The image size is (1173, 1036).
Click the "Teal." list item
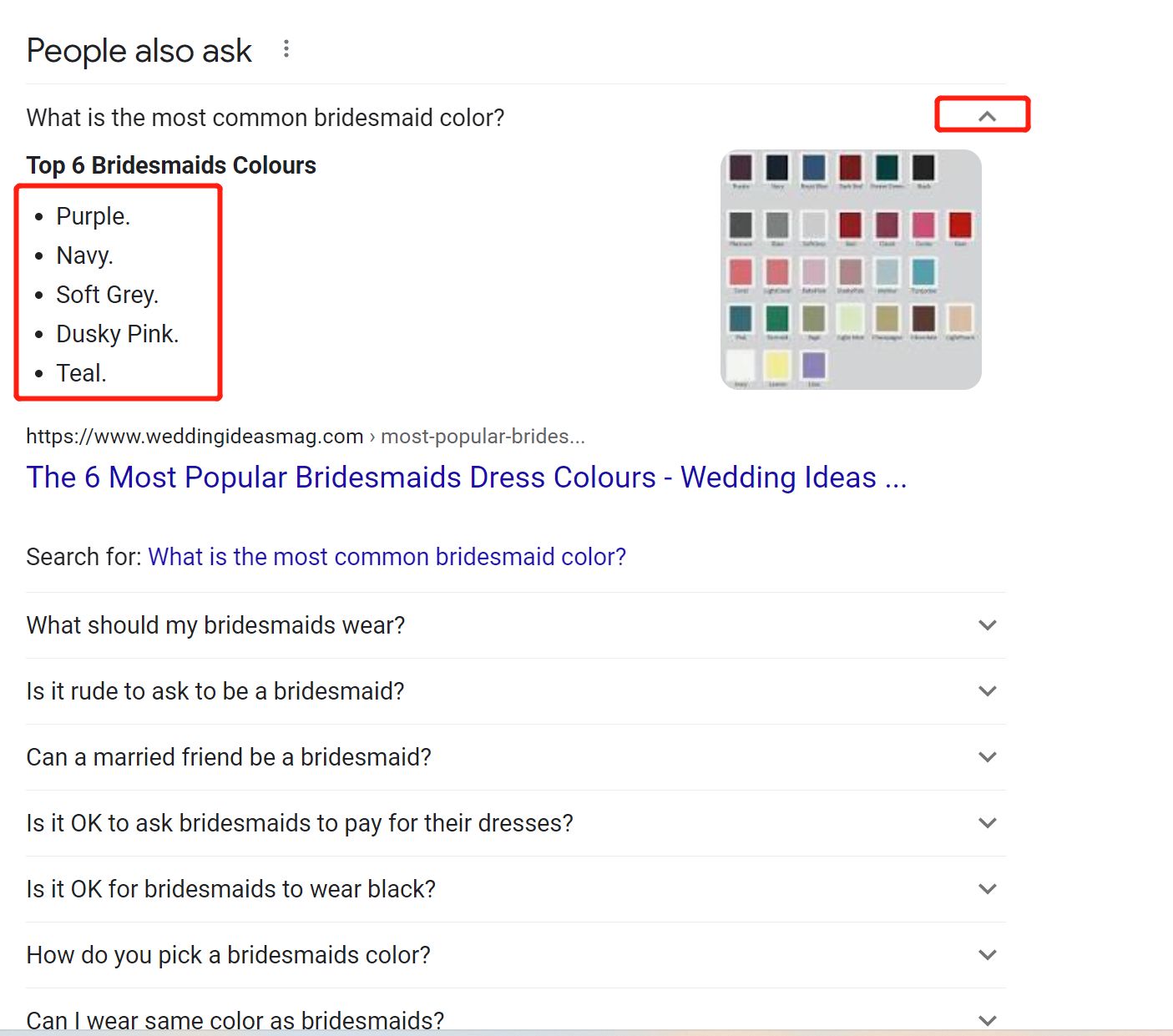click(x=81, y=373)
